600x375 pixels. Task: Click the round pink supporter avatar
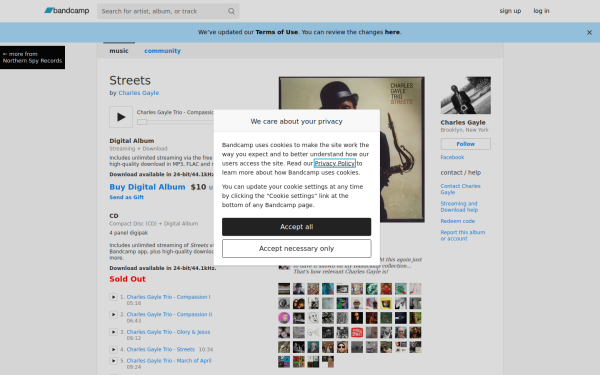pyautogui.click(x=284, y=318)
